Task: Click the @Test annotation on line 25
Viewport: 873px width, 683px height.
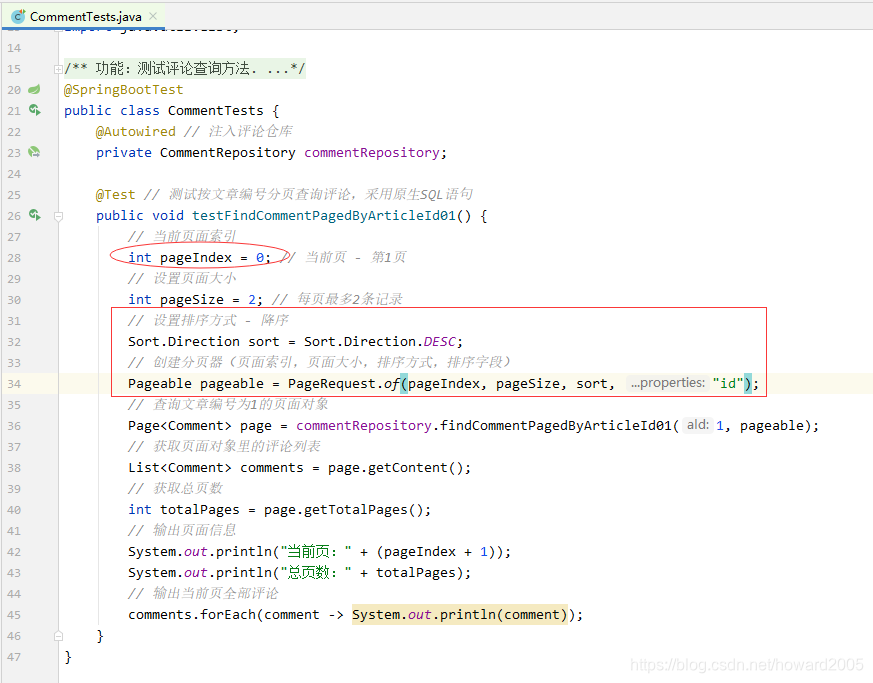Action: [x=115, y=195]
